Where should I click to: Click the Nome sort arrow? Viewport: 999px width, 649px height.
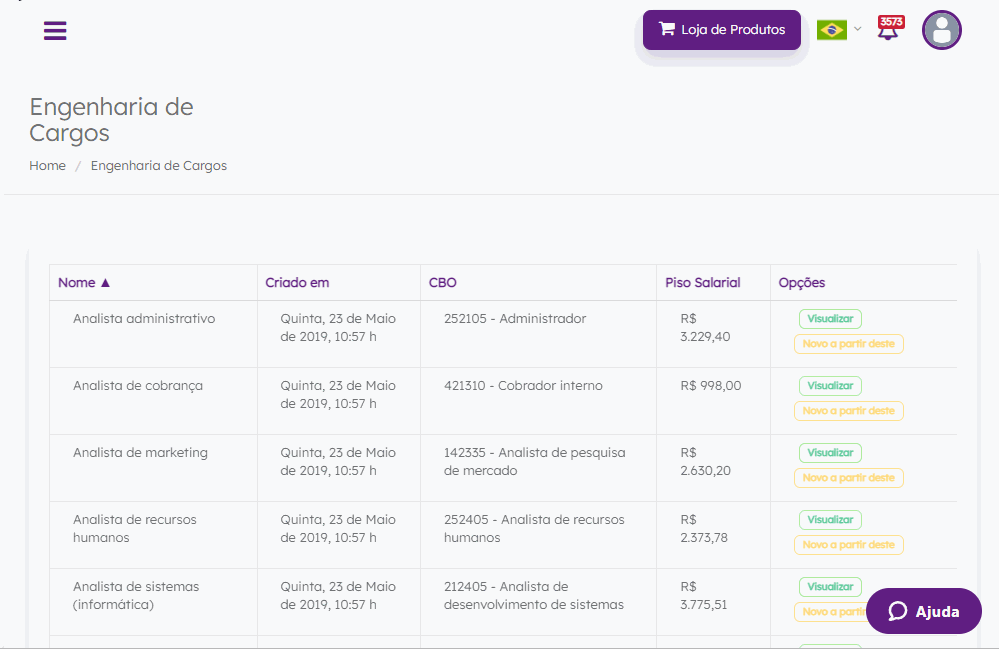[106, 283]
